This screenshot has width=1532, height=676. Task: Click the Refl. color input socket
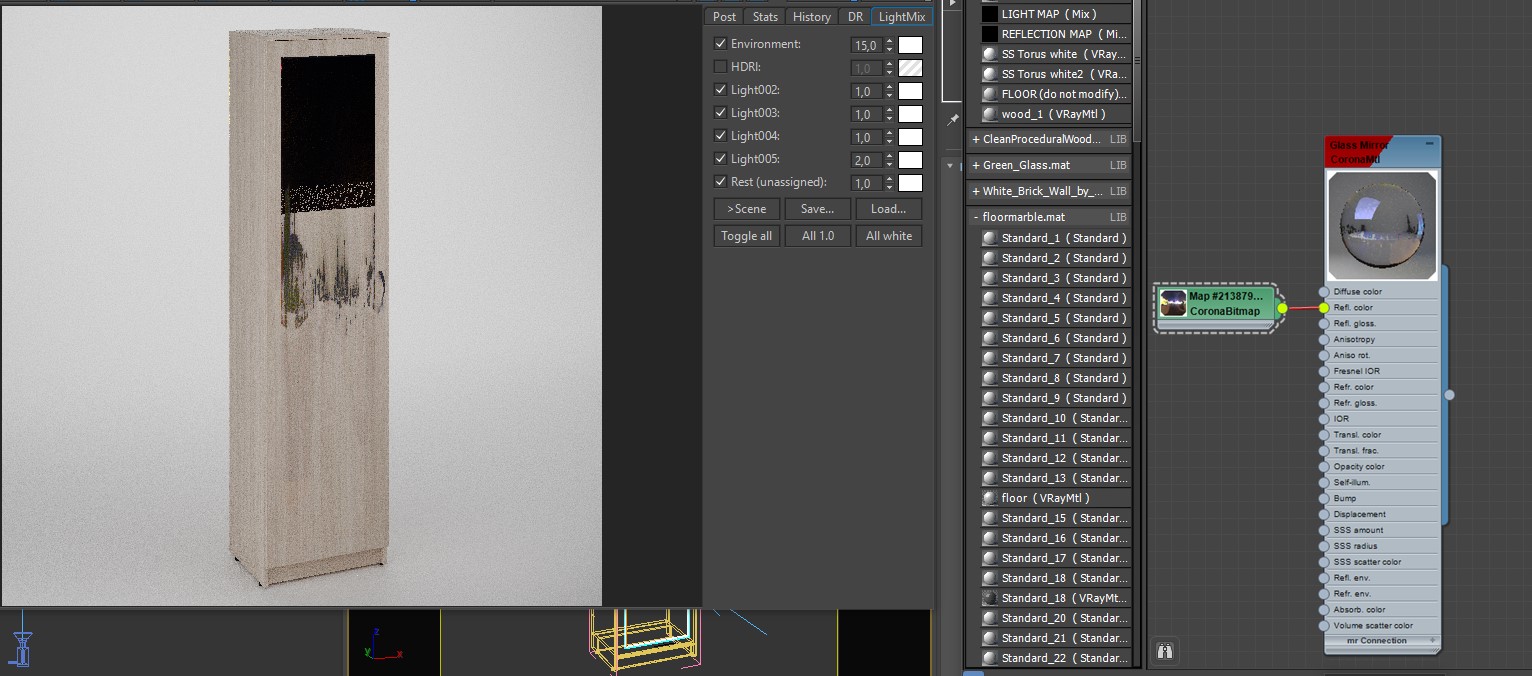[1324, 308]
